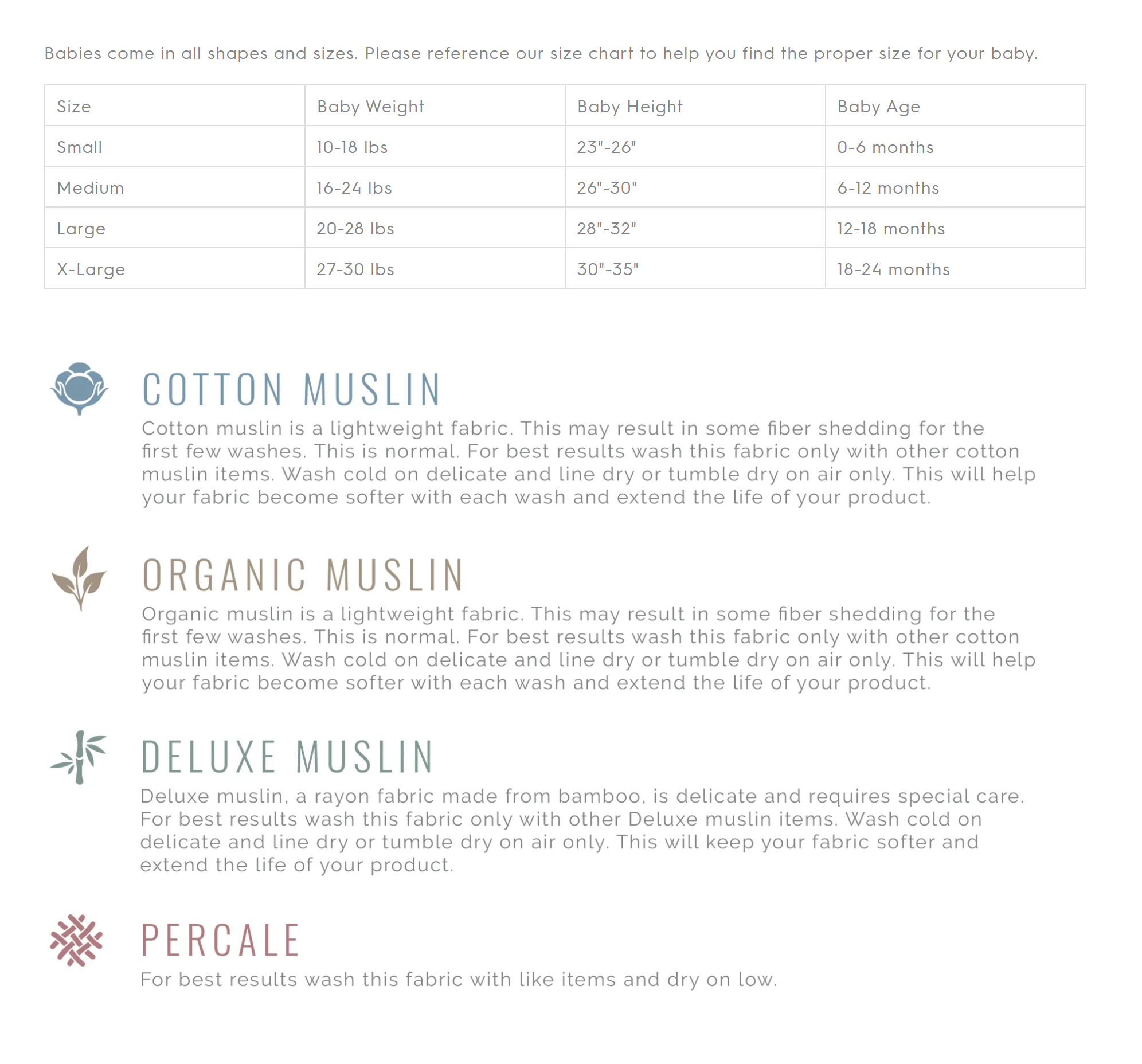Click the 27-30 lbs weight cell
This screenshot has width=1142, height=1064.
tap(355, 270)
